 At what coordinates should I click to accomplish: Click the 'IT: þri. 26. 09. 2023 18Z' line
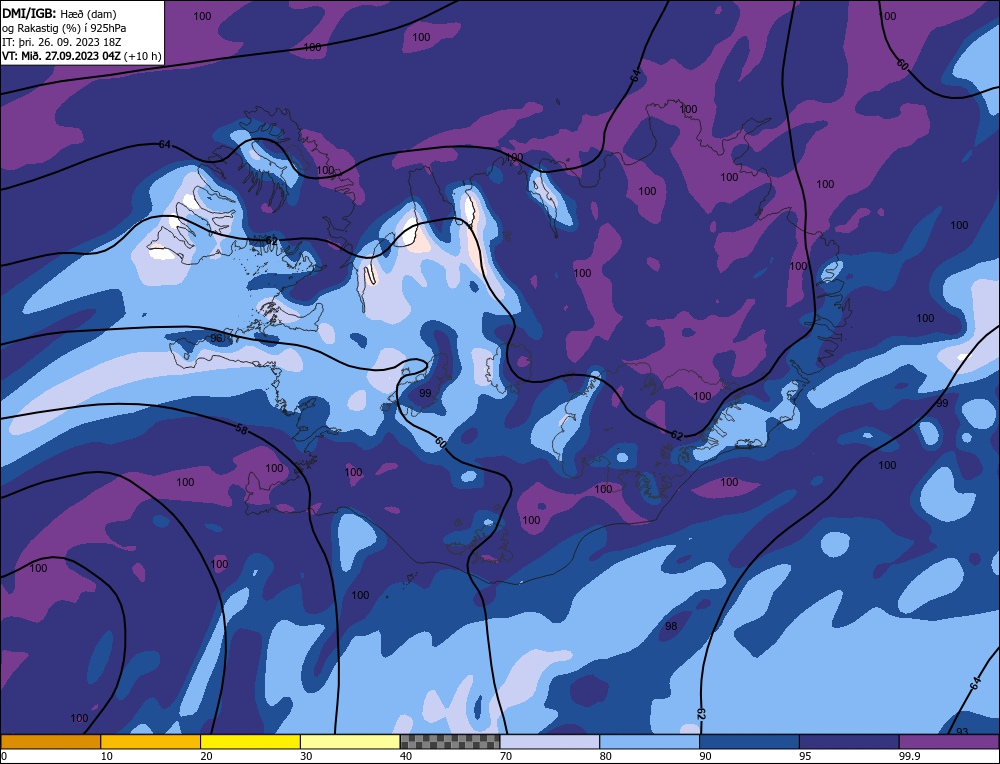[61, 42]
